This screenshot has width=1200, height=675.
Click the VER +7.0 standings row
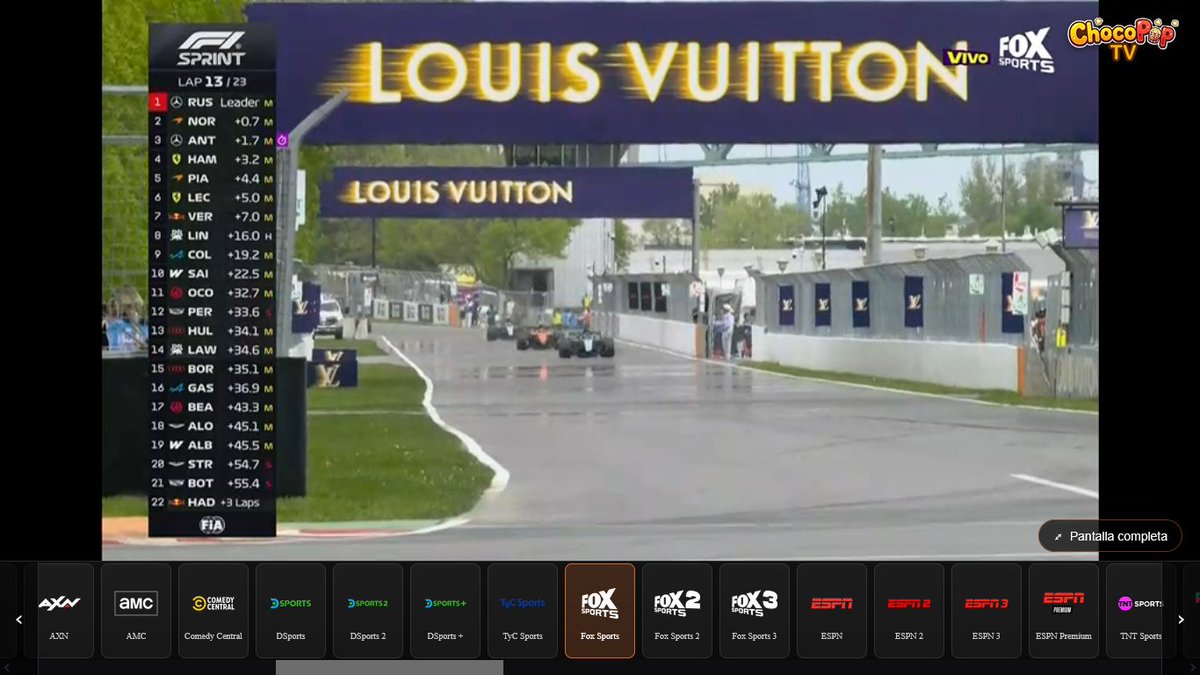click(x=212, y=216)
